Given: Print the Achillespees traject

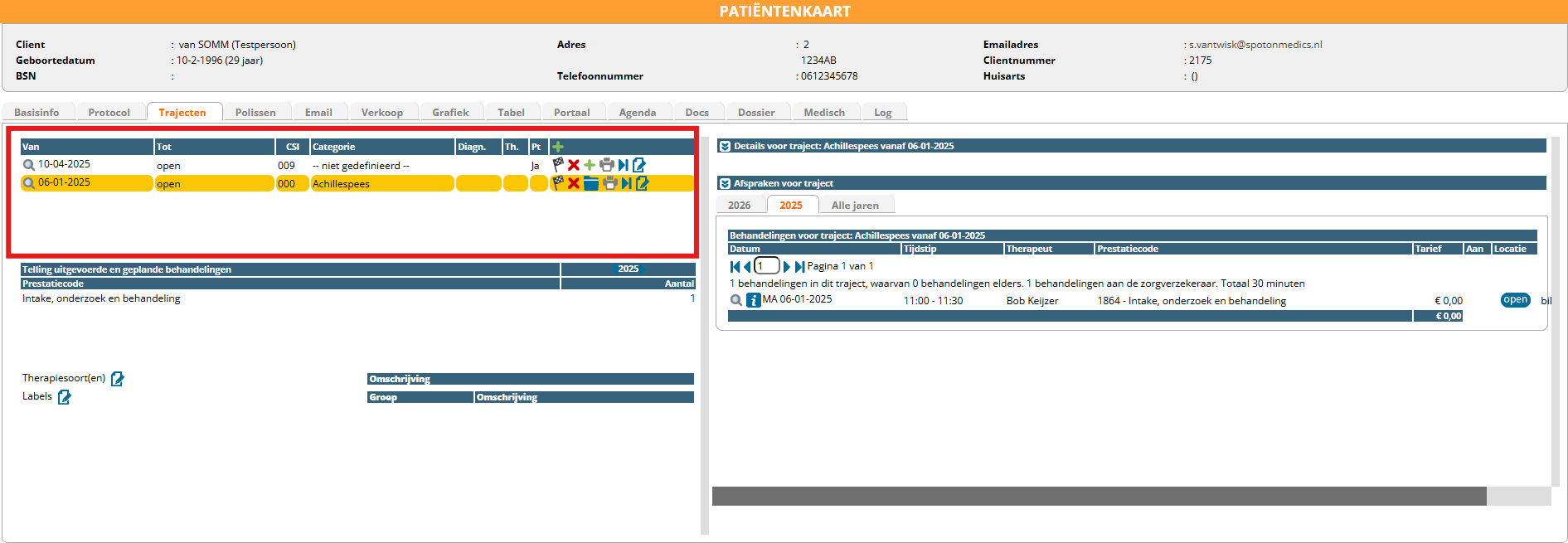Looking at the screenshot, I should 610,183.
